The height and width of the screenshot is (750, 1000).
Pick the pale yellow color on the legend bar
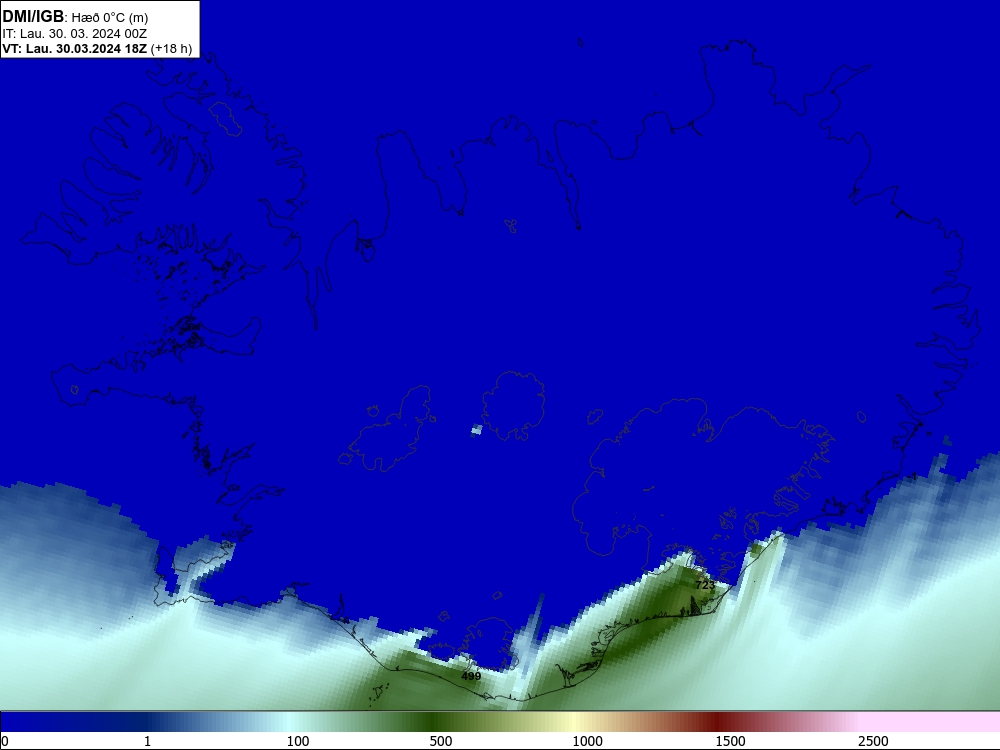[573, 722]
